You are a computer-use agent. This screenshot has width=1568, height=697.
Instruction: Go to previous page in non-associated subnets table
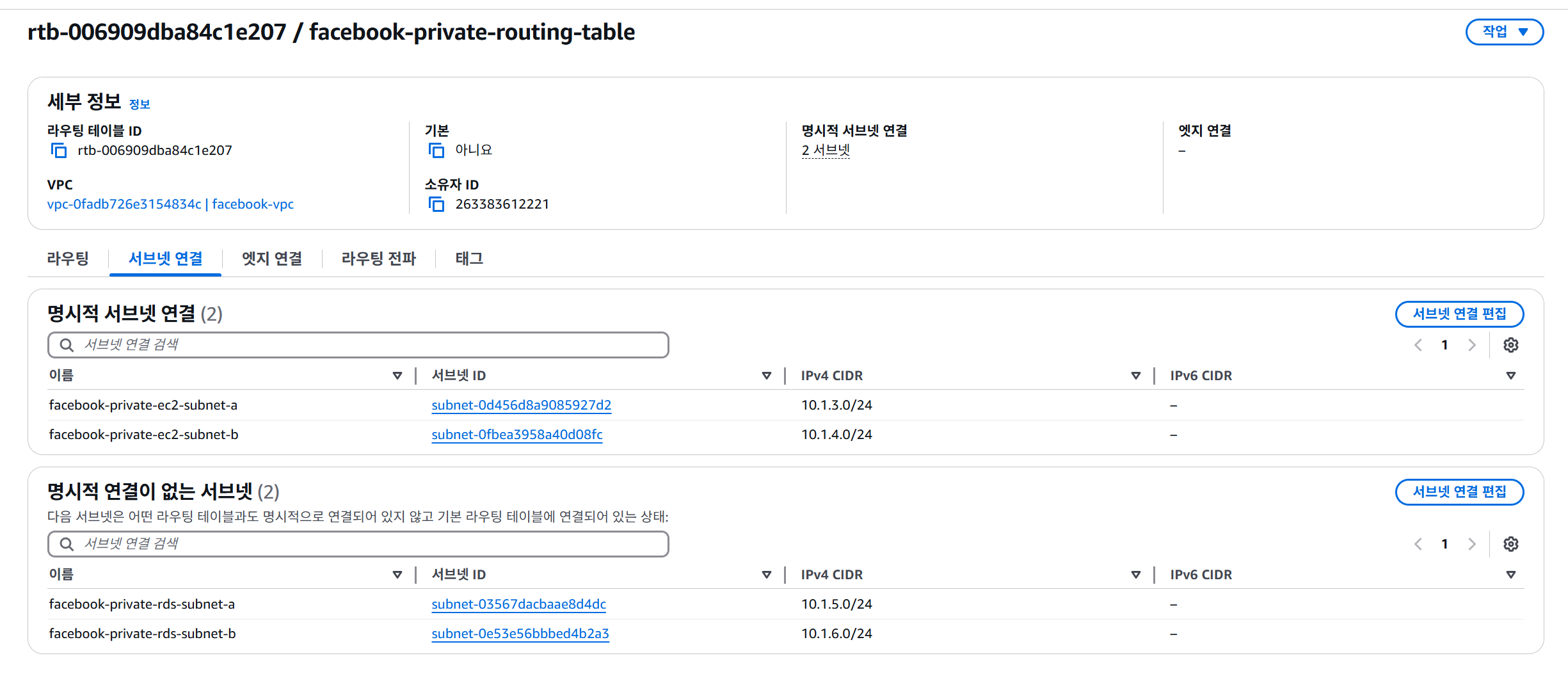click(1418, 545)
